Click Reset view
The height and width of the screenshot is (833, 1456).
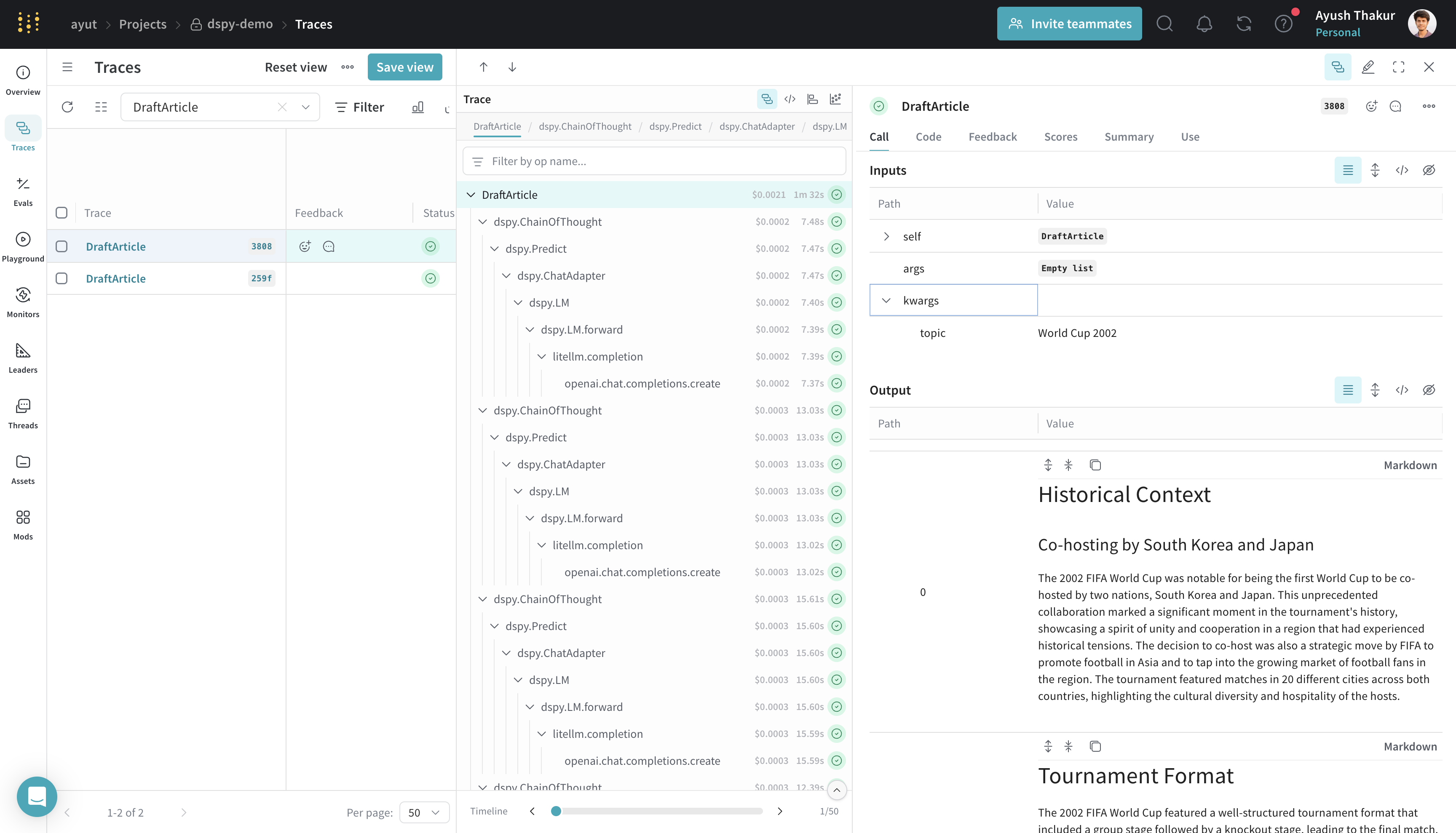pyautogui.click(x=296, y=67)
